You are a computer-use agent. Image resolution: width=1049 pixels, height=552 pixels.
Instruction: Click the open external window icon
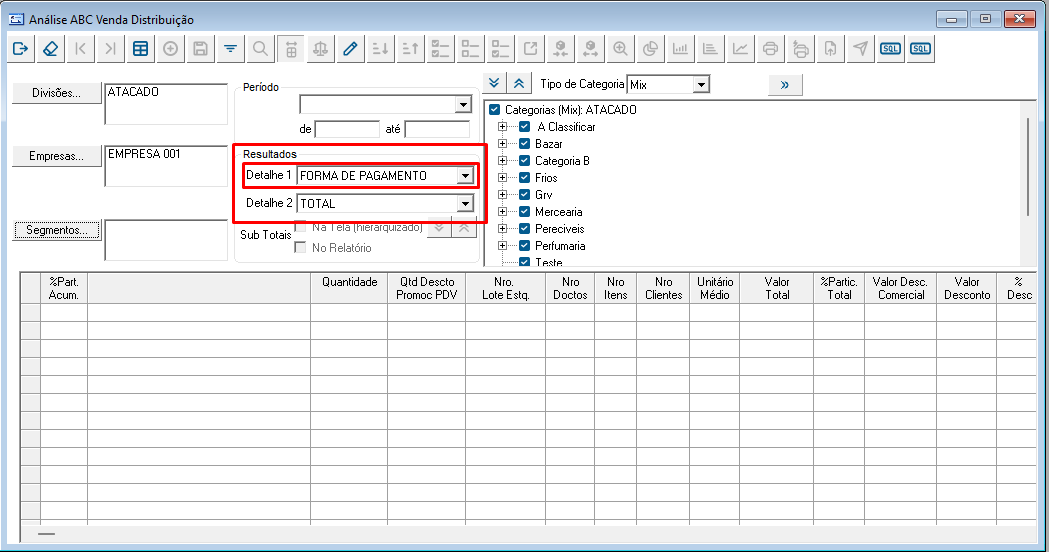531,49
